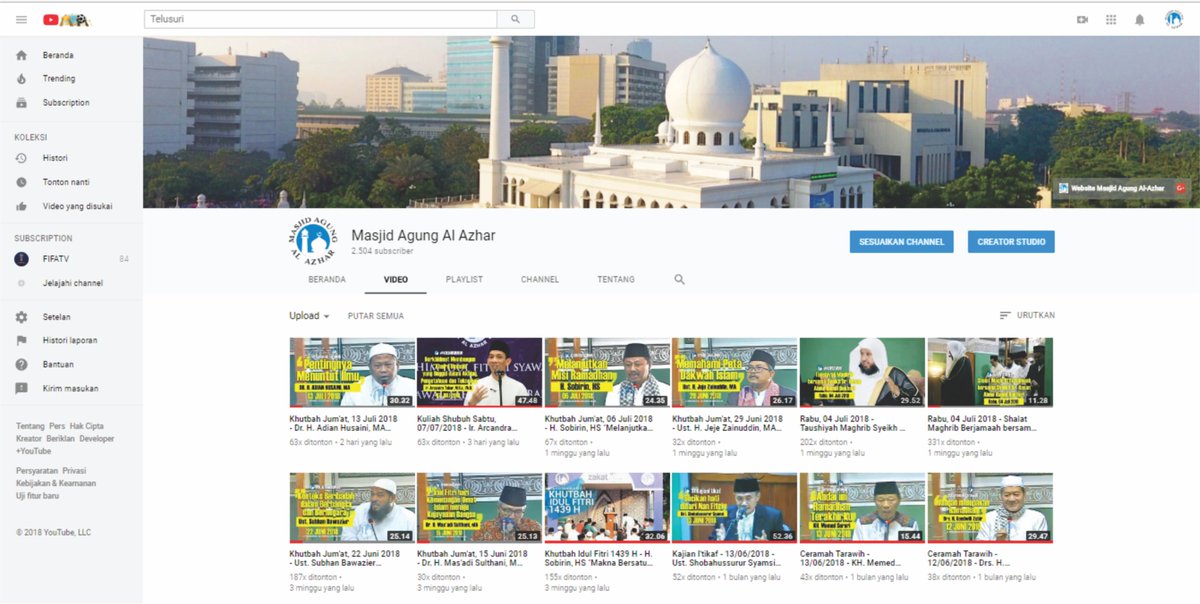1200x604 pixels.
Task: Open Khutbah Jum'at 22 Juni 2018 thumbnail
Action: coord(352,507)
